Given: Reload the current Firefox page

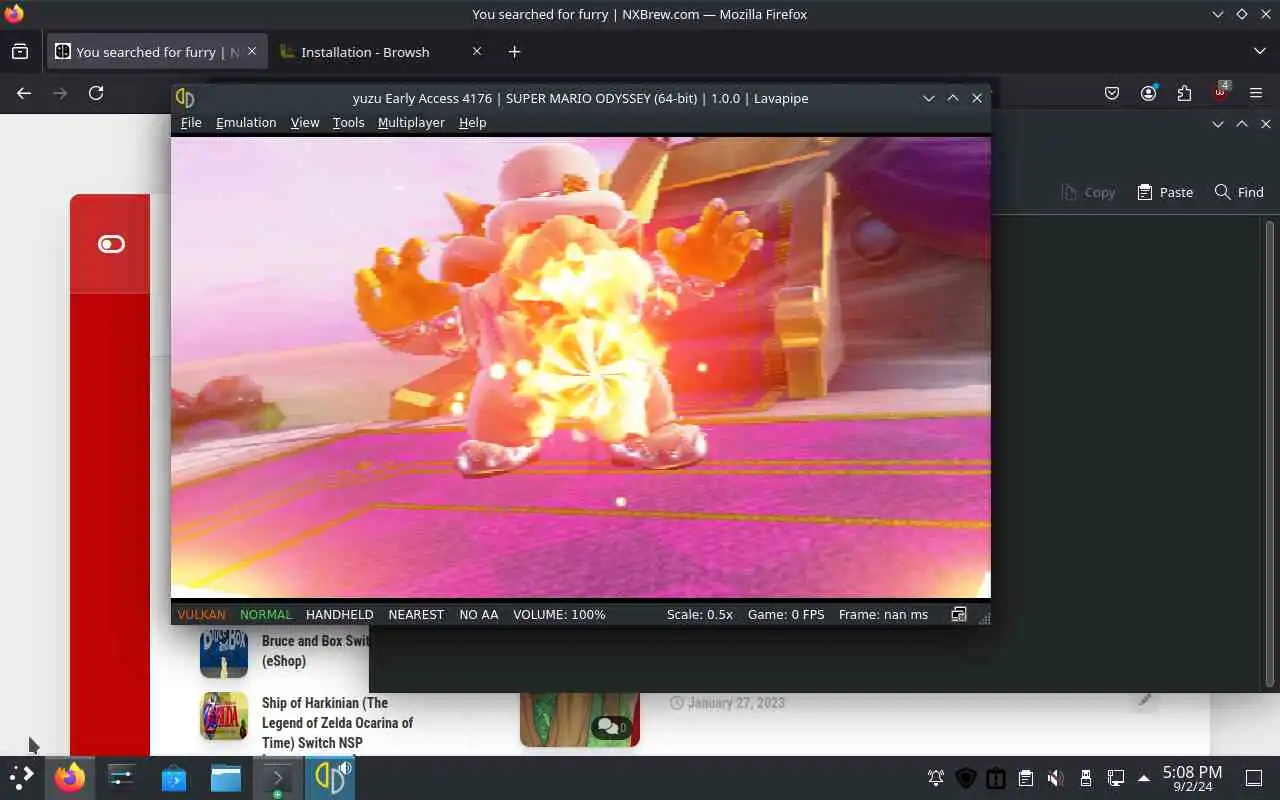Looking at the screenshot, I should pos(96,93).
